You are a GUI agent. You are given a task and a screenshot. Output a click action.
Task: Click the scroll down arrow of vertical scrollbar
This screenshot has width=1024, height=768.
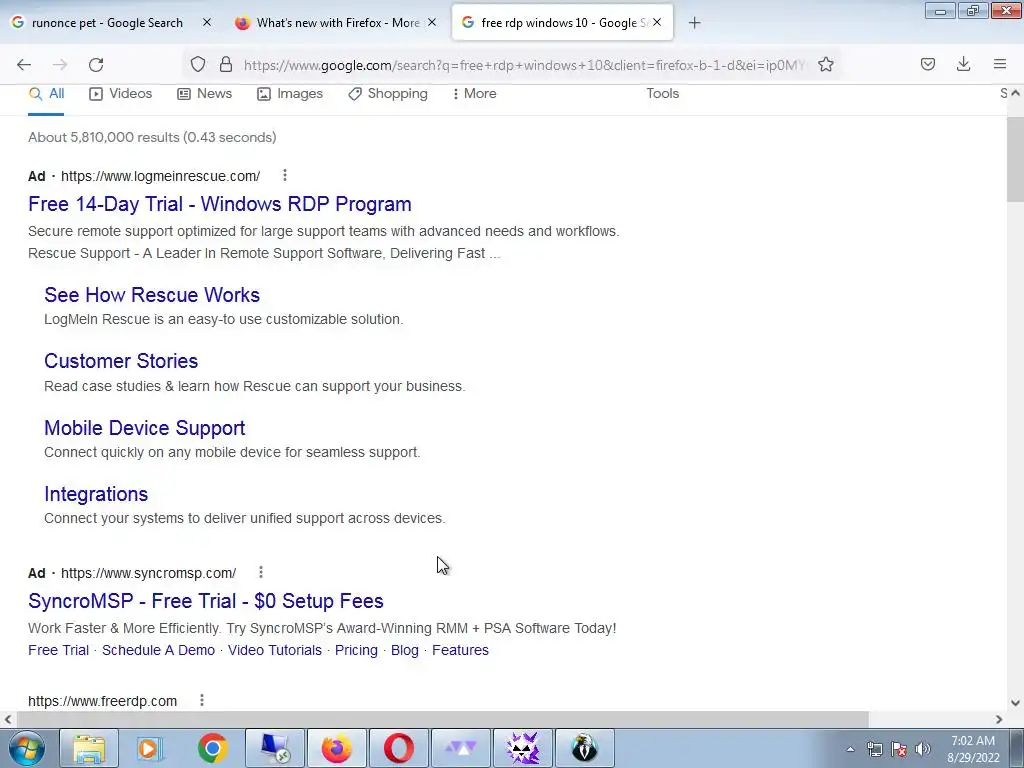point(1015,703)
